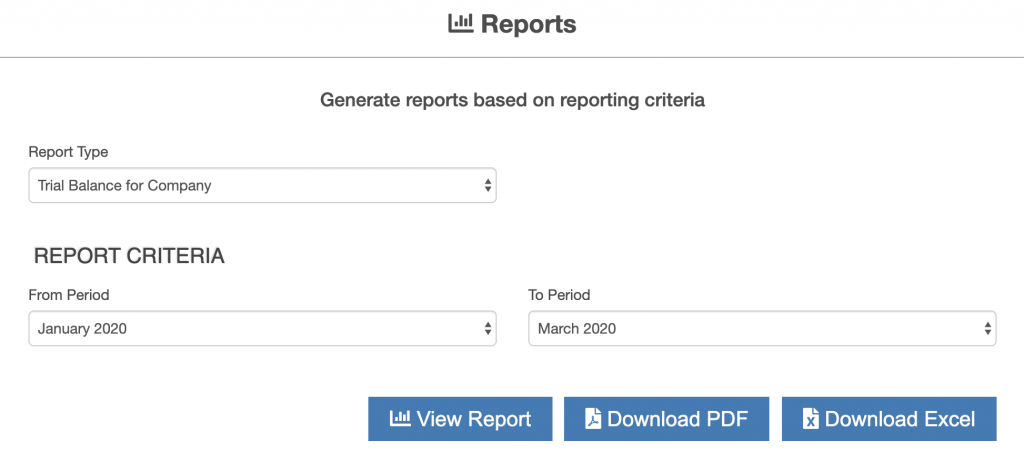Click the Reports page title text
Viewport: 1024px width, 461px height.
coord(529,24)
